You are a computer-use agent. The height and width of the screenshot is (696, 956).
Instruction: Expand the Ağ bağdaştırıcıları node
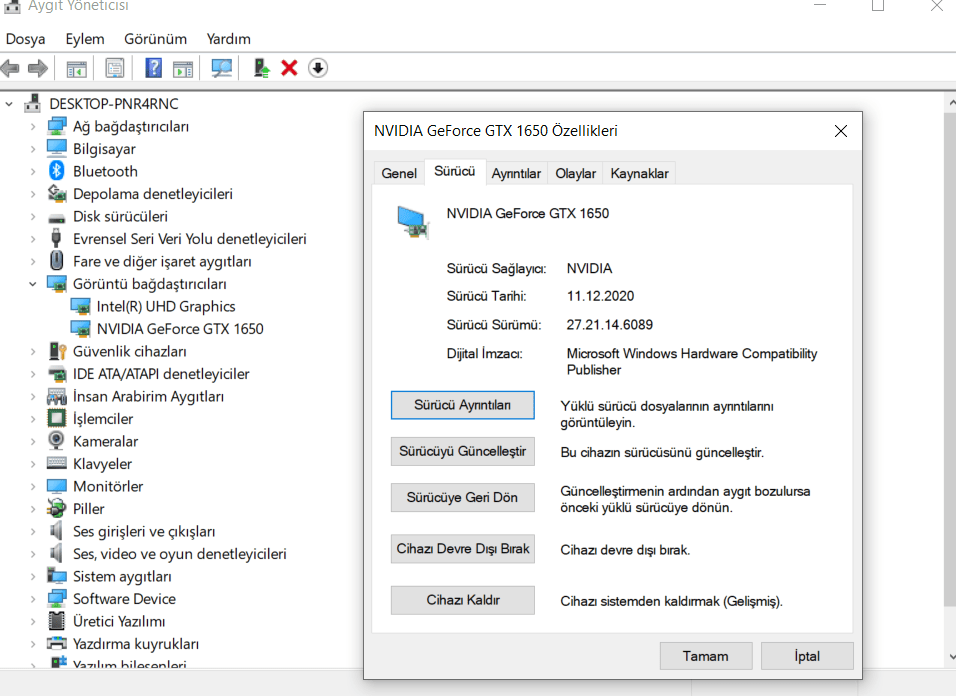(x=33, y=127)
